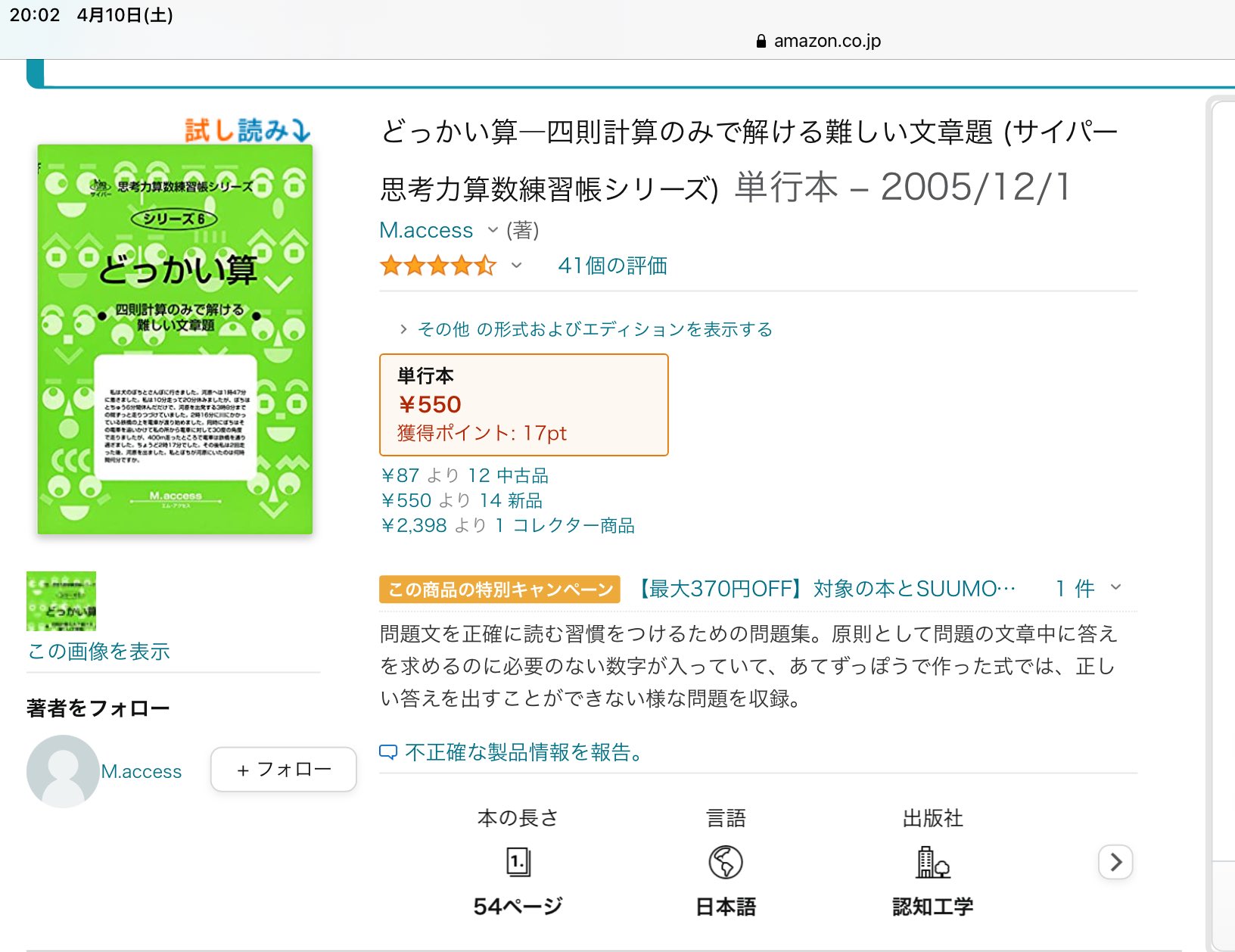Image resolution: width=1235 pixels, height=952 pixels.
Task: Click the 20:02 clock in status bar
Action: point(35,15)
